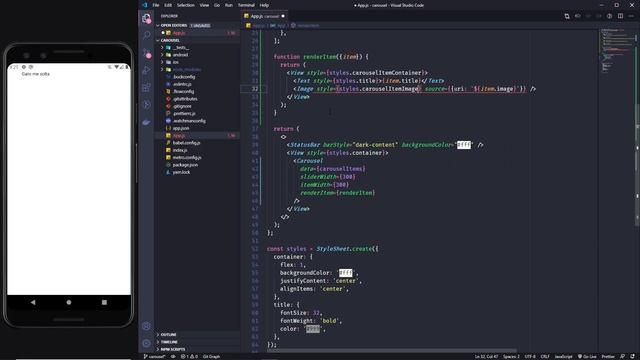The image size is (640, 360).
Task: Click Prettier in the status bar
Action: [608, 356]
